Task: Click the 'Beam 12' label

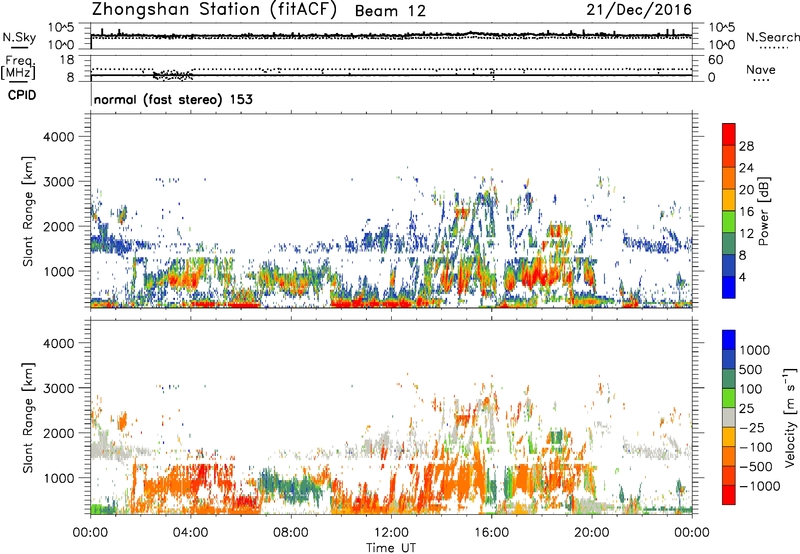Action: click(x=390, y=11)
